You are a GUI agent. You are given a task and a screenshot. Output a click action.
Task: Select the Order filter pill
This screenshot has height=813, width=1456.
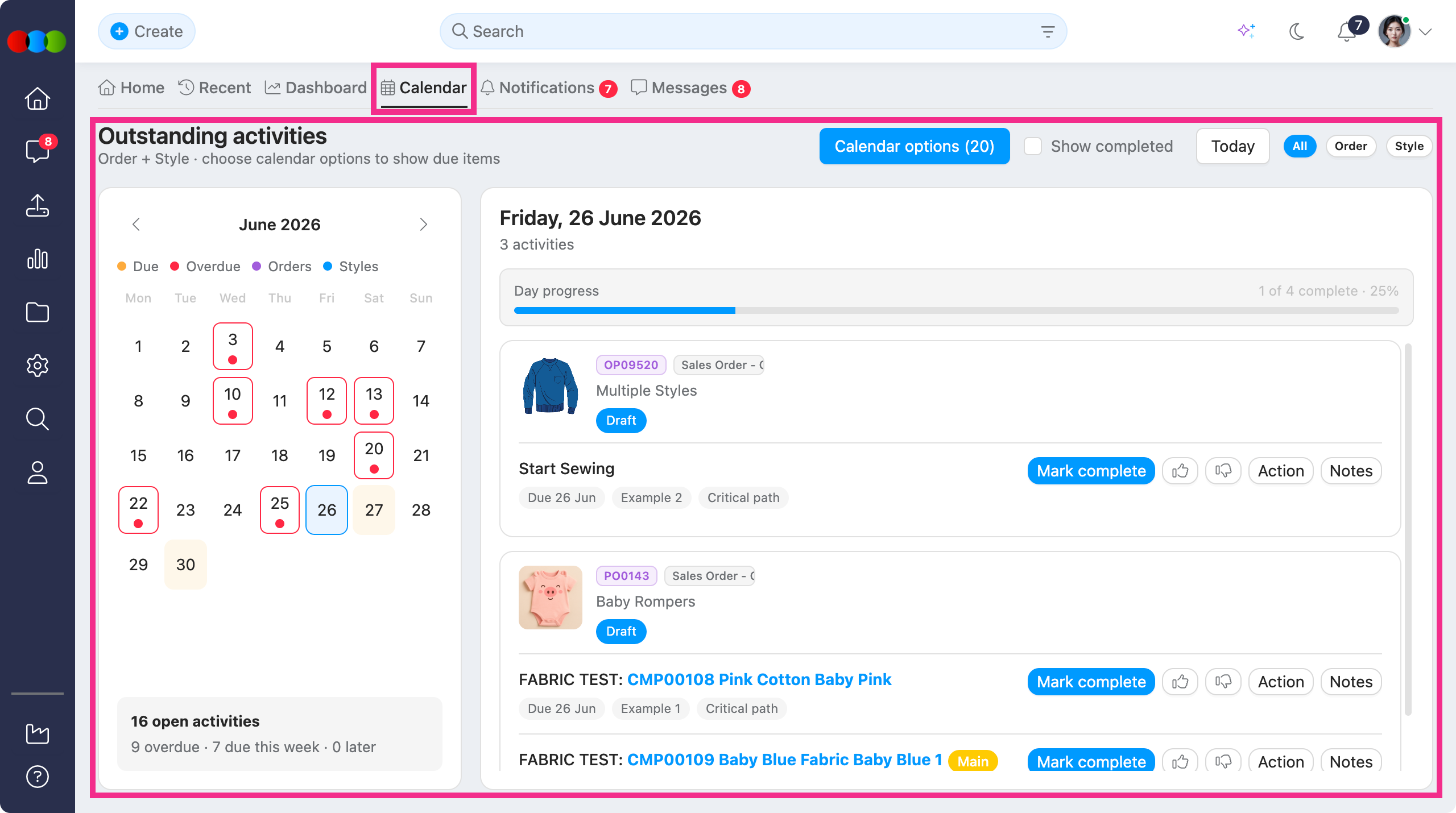pos(1351,146)
